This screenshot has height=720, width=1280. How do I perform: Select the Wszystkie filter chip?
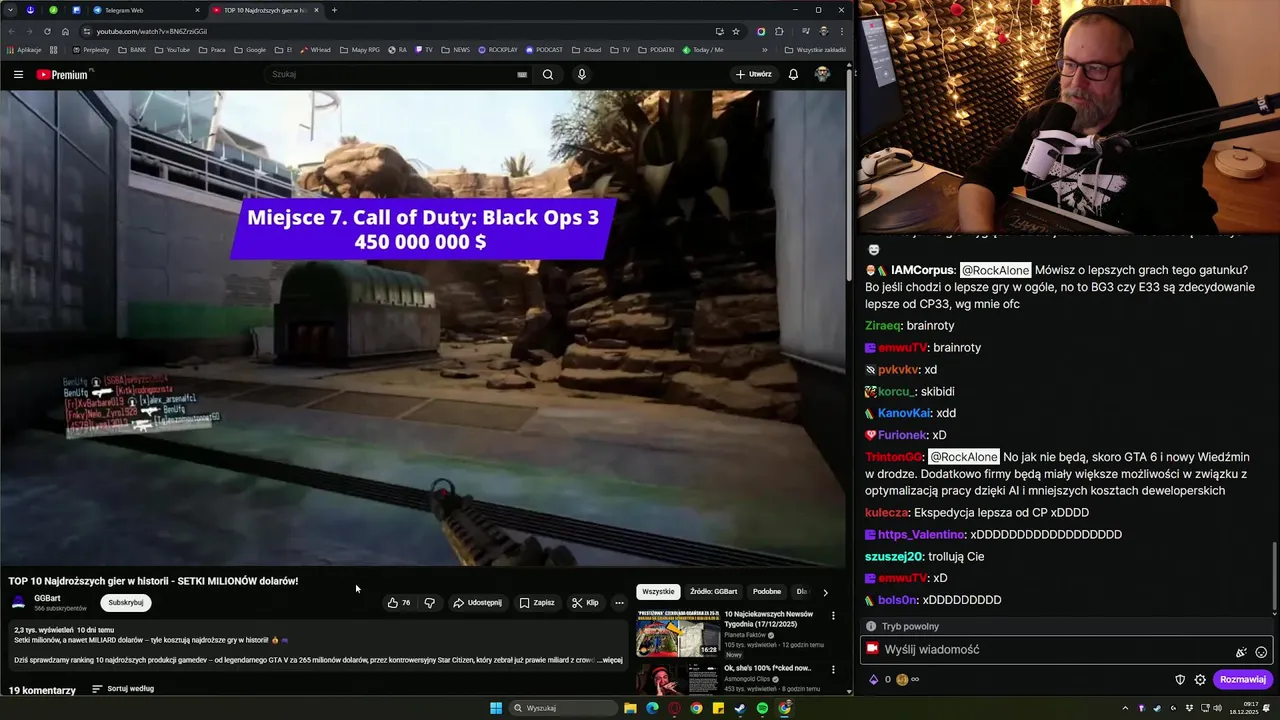point(658,592)
